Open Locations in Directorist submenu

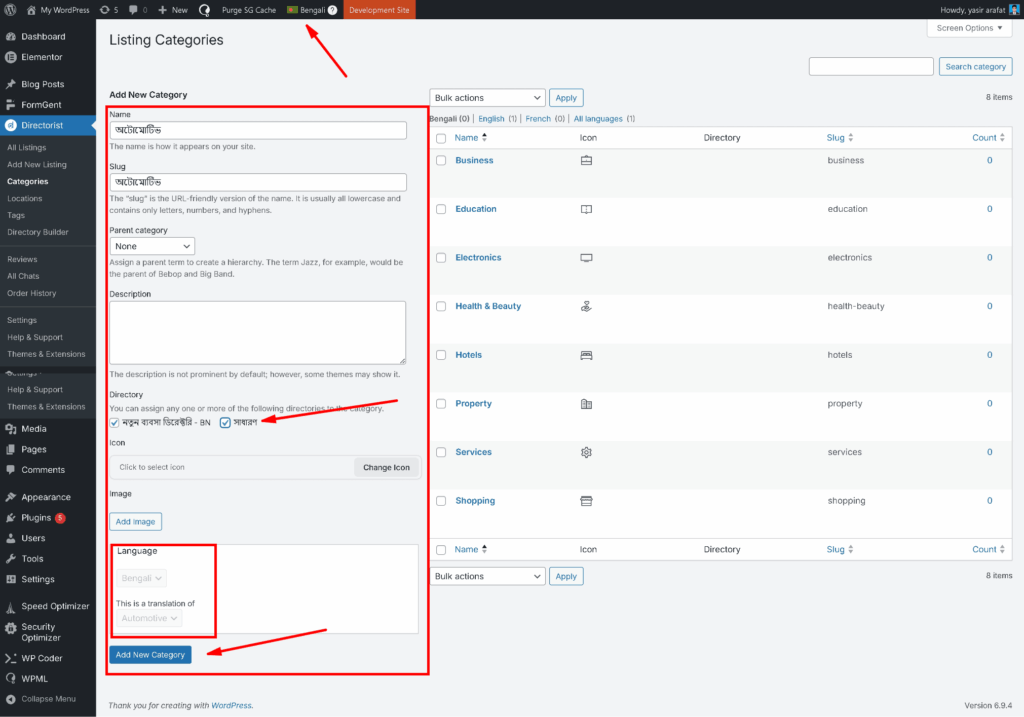tap(25, 198)
